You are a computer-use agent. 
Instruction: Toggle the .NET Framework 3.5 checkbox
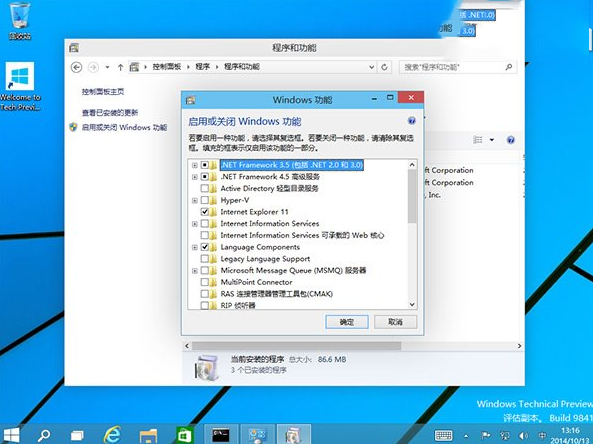coord(205,165)
